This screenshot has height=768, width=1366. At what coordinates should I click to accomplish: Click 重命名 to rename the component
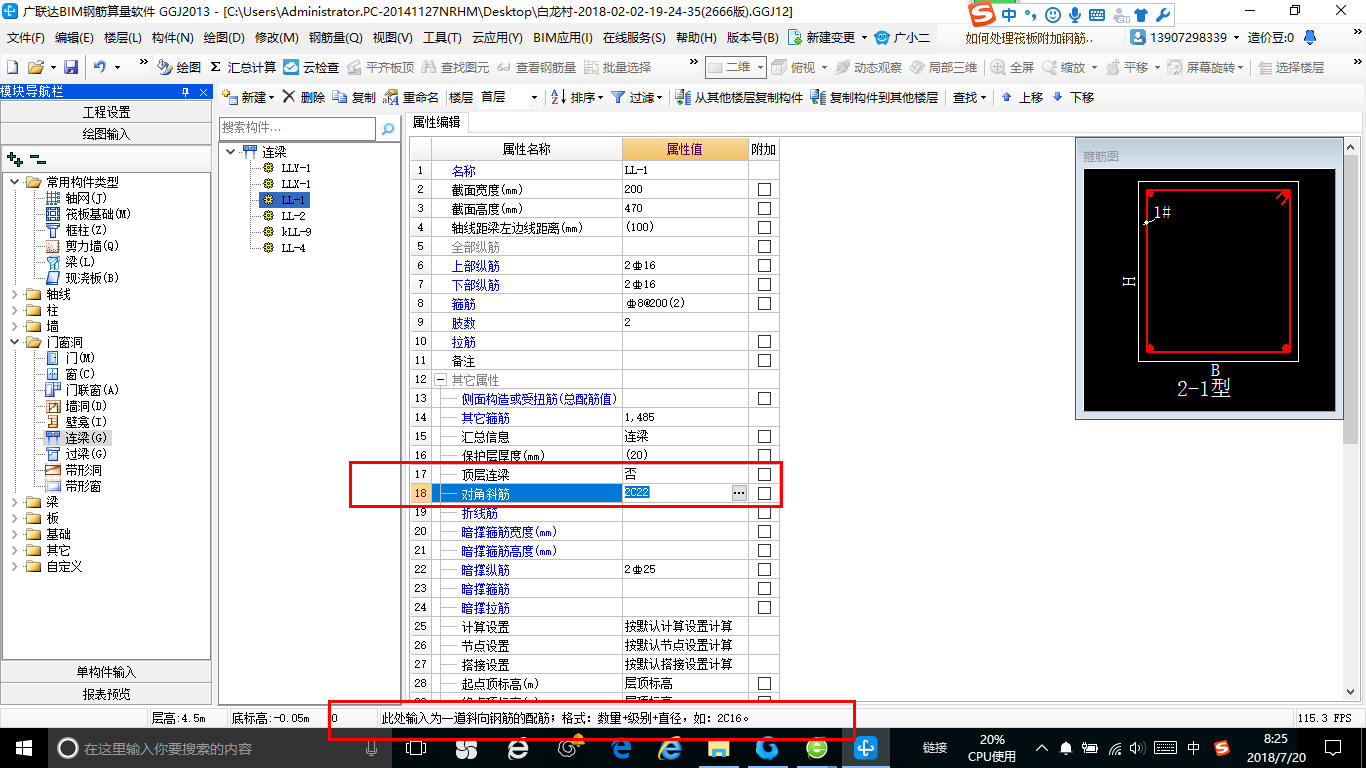(x=412, y=97)
